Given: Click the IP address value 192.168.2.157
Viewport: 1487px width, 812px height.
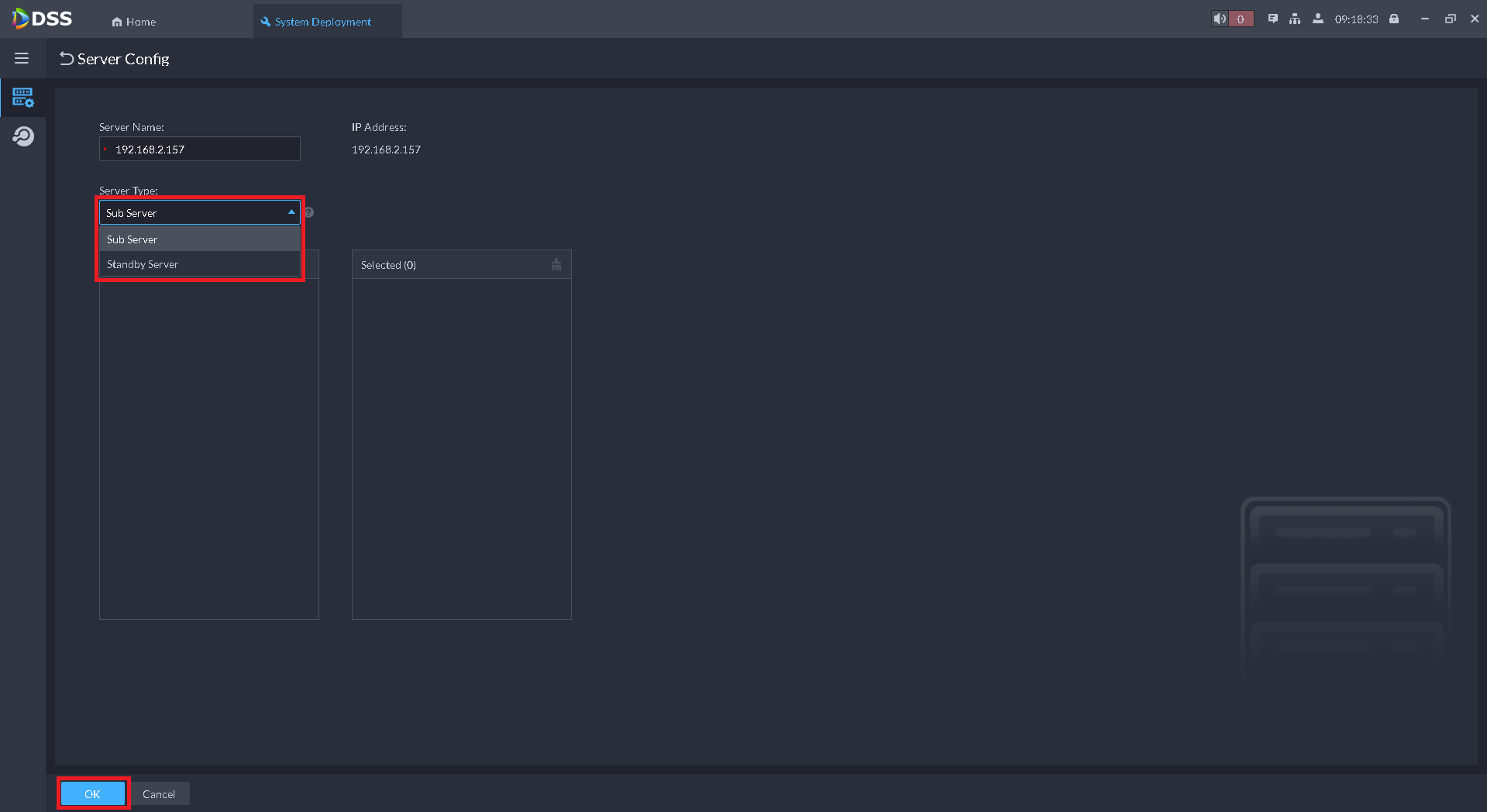Looking at the screenshot, I should (386, 150).
